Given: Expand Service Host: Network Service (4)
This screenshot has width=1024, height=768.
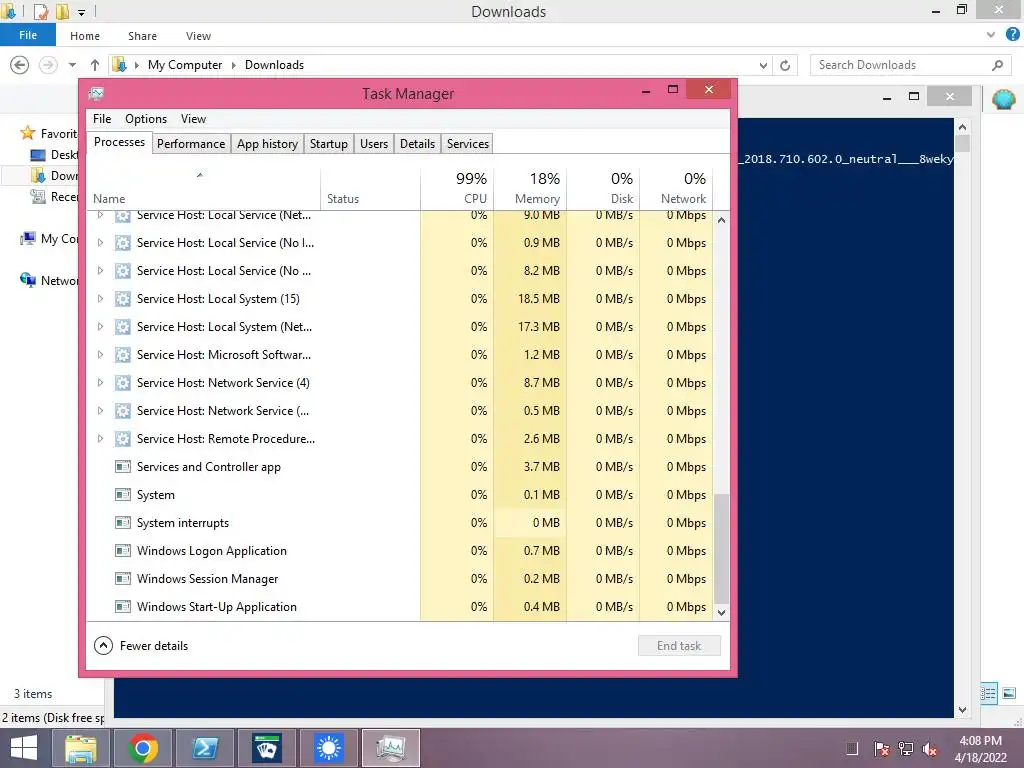Looking at the screenshot, I should point(100,383).
